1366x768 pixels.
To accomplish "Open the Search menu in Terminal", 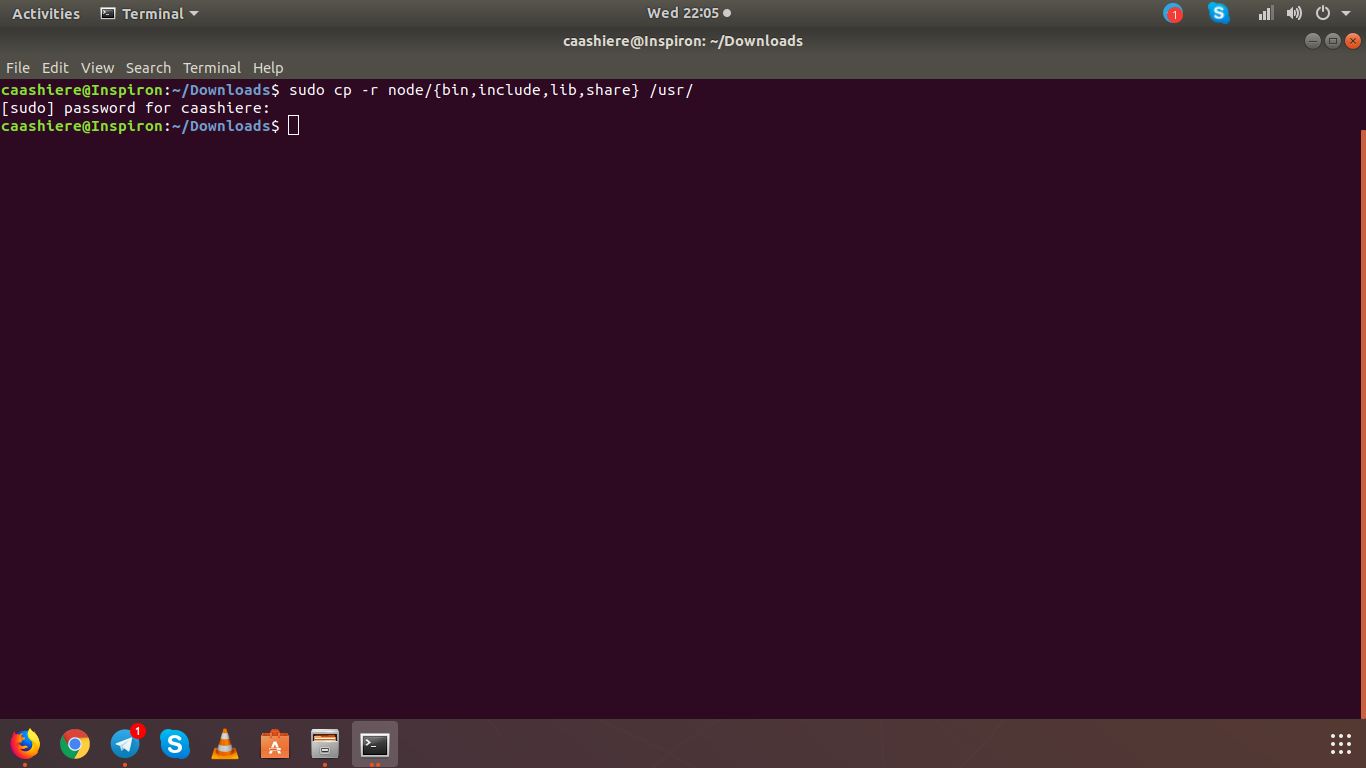I will (x=148, y=67).
